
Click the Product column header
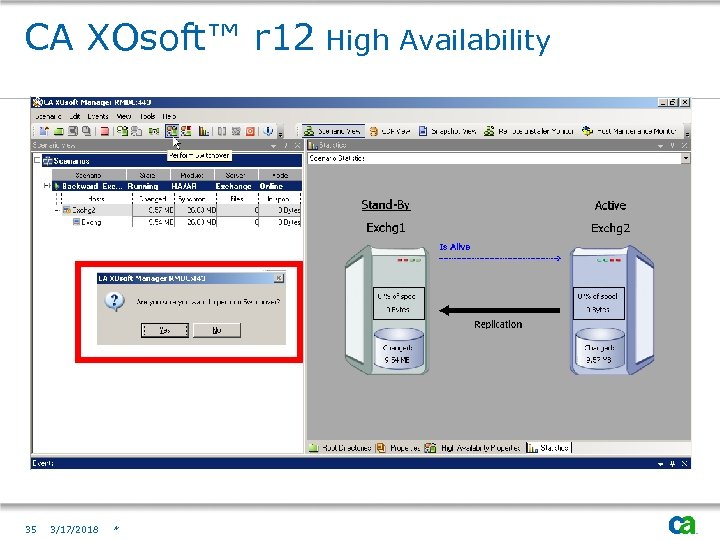[x=192, y=175]
